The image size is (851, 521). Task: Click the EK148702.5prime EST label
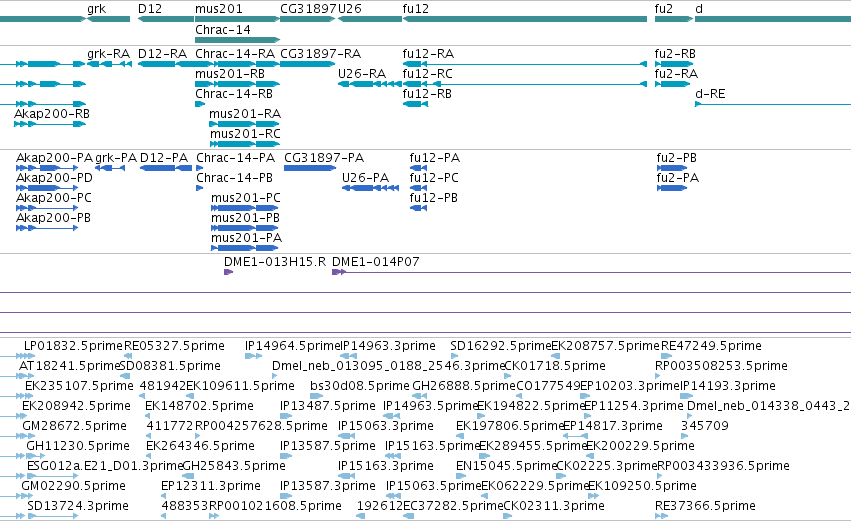pos(199,406)
